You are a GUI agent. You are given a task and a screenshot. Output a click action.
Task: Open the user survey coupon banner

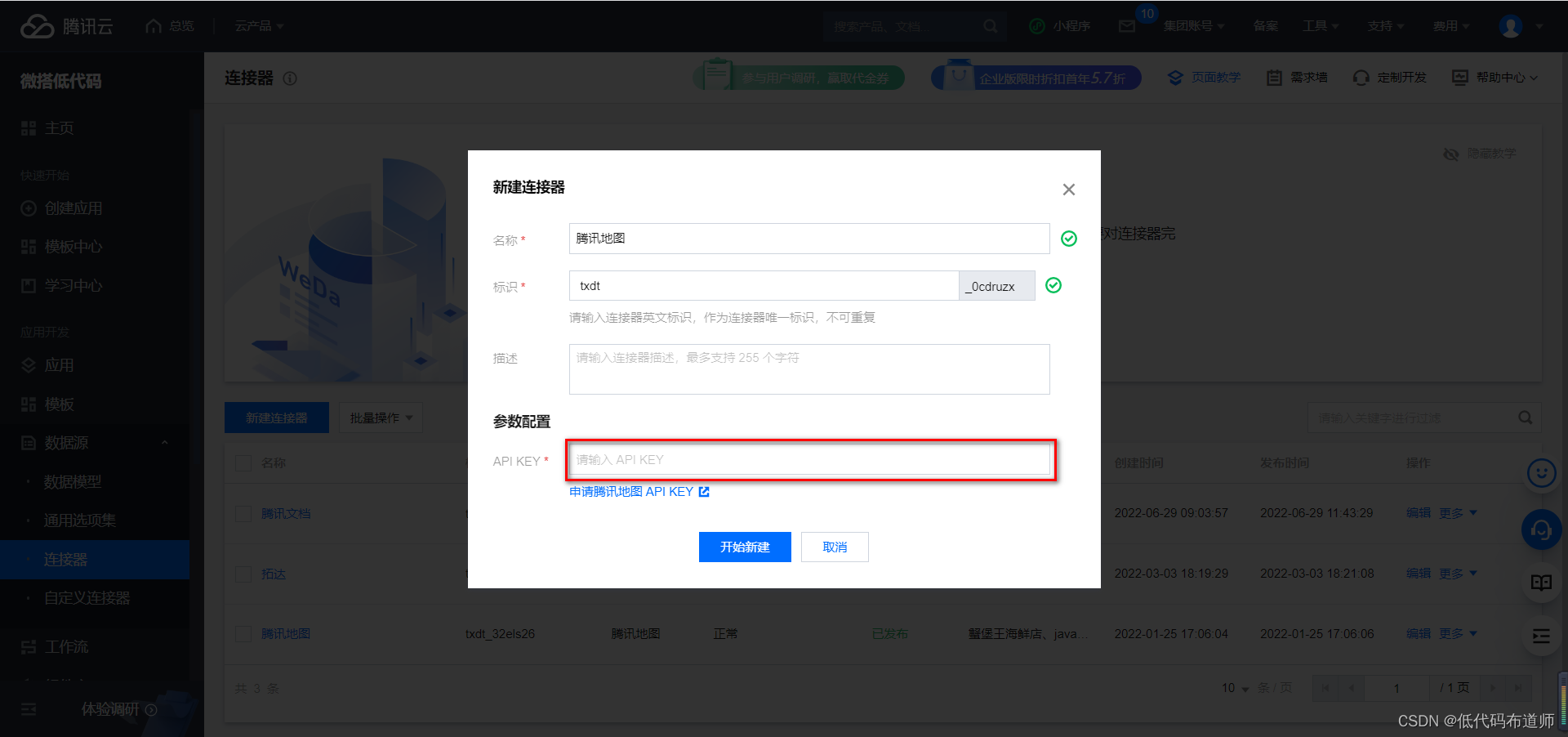pos(799,77)
